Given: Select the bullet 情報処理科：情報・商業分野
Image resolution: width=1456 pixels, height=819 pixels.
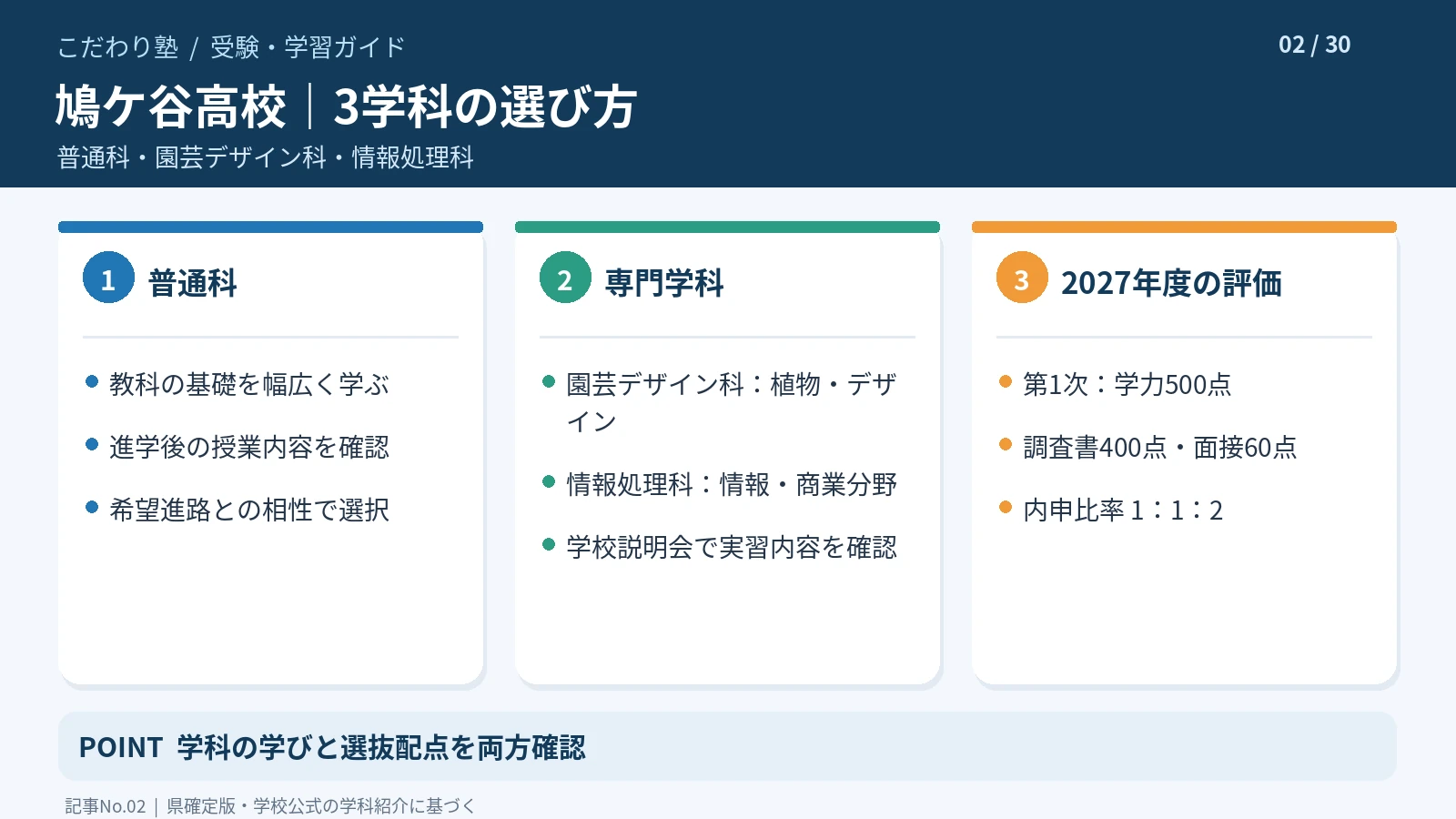Looking at the screenshot, I should (732, 484).
